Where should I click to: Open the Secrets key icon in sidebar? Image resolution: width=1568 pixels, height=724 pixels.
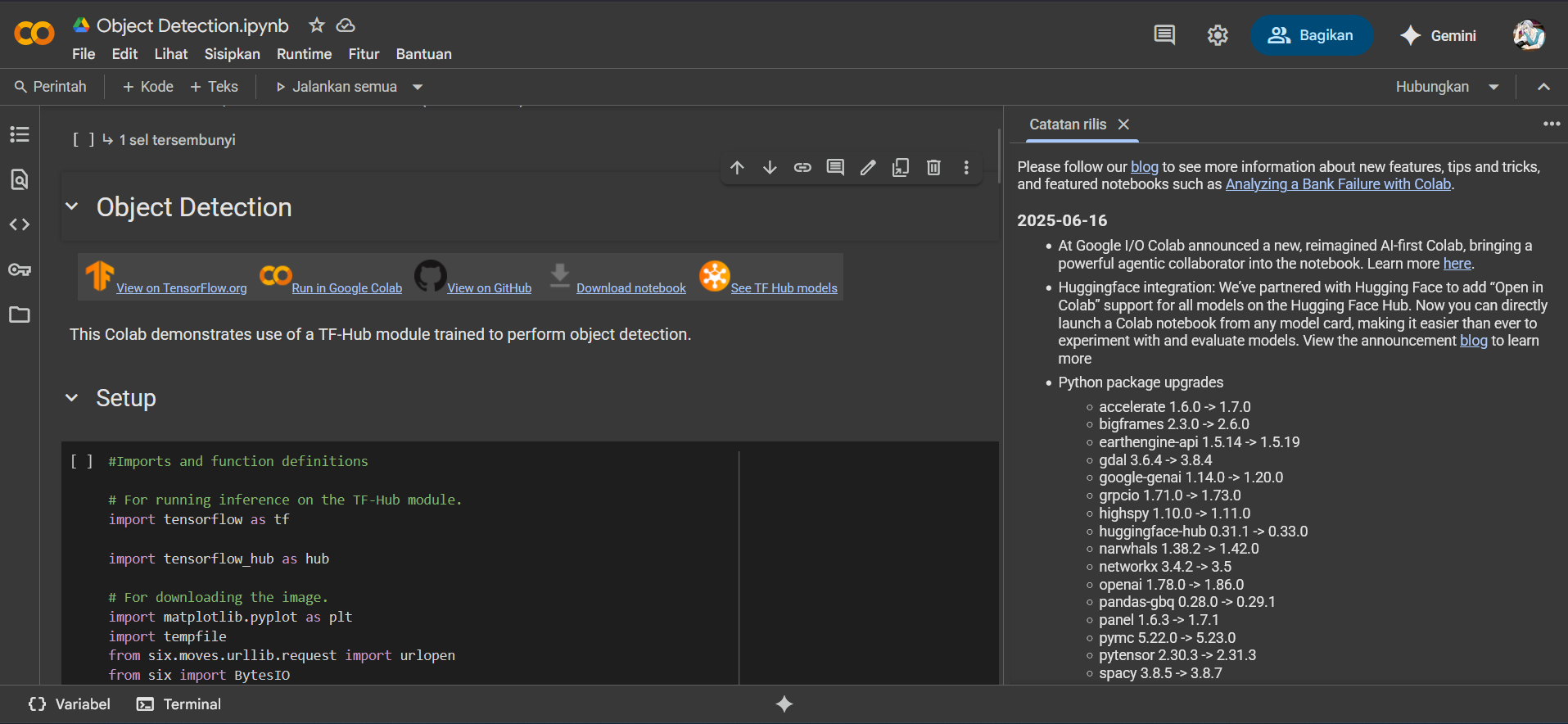tap(20, 269)
